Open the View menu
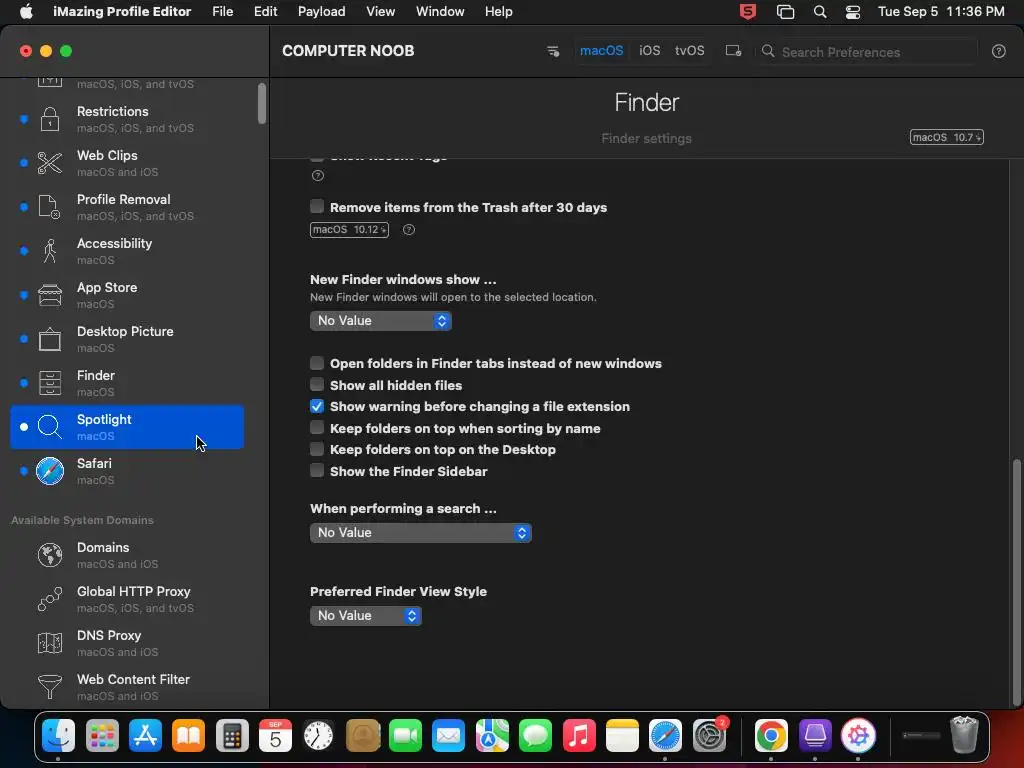This screenshot has height=768, width=1024. click(x=380, y=12)
